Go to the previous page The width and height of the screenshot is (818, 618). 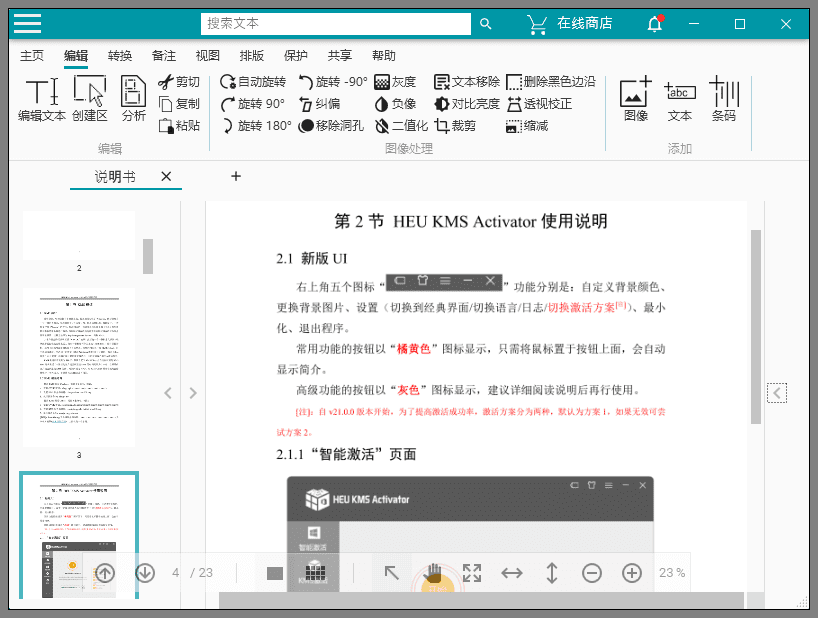click(x=105, y=573)
